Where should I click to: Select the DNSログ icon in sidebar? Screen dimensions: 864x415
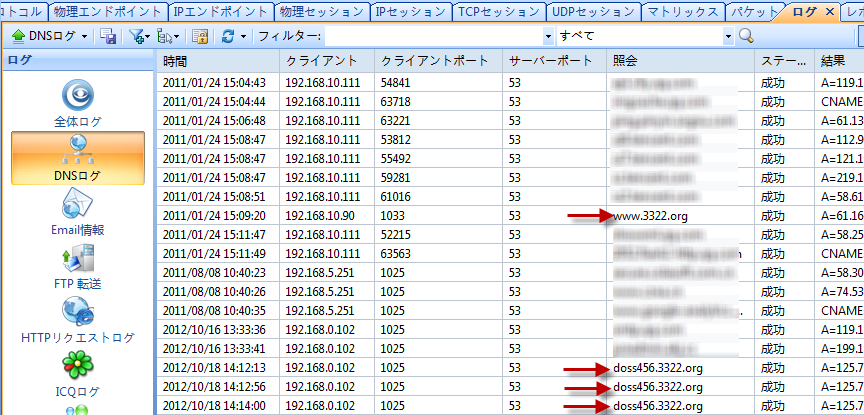tap(77, 158)
